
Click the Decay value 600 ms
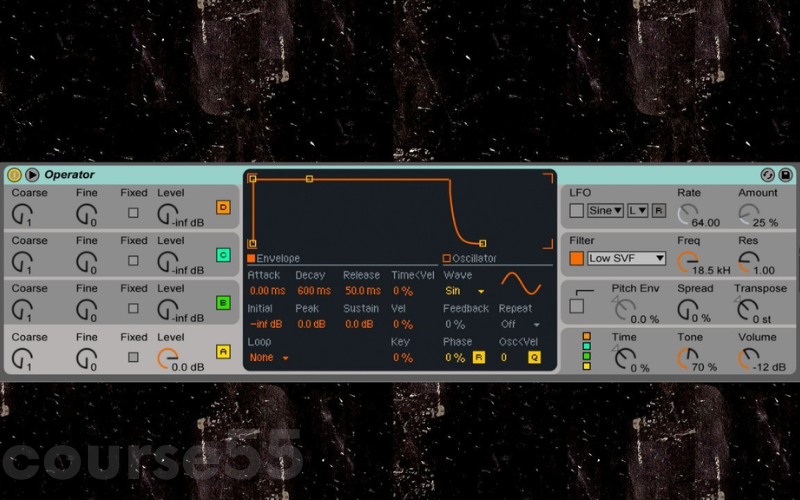tap(314, 291)
